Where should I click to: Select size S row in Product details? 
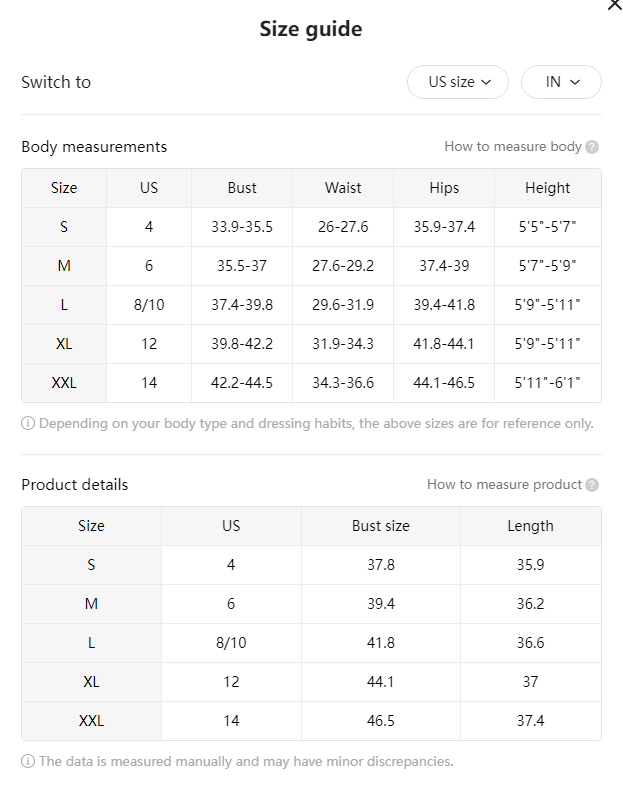[311, 564]
